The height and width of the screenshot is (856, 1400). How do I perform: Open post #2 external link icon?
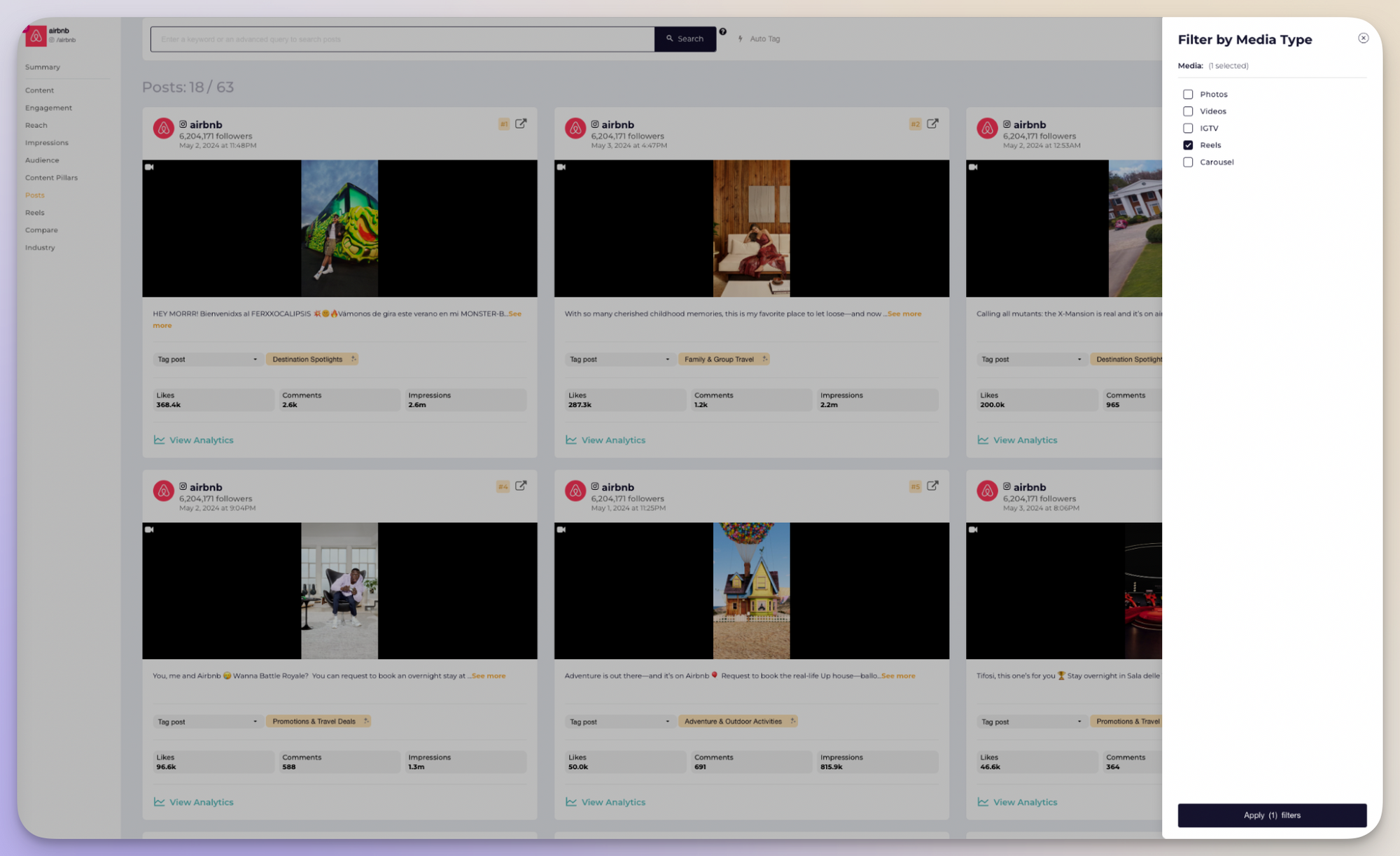(x=932, y=123)
